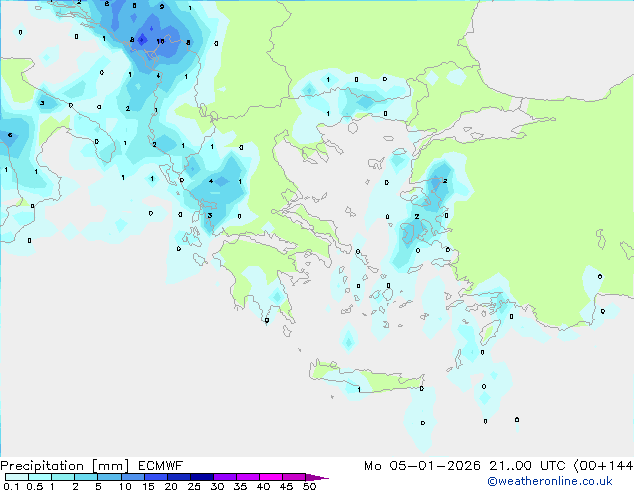Click the 25–30 mm dark navy legend swatch
This screenshot has height=490, width=634.
201,477
